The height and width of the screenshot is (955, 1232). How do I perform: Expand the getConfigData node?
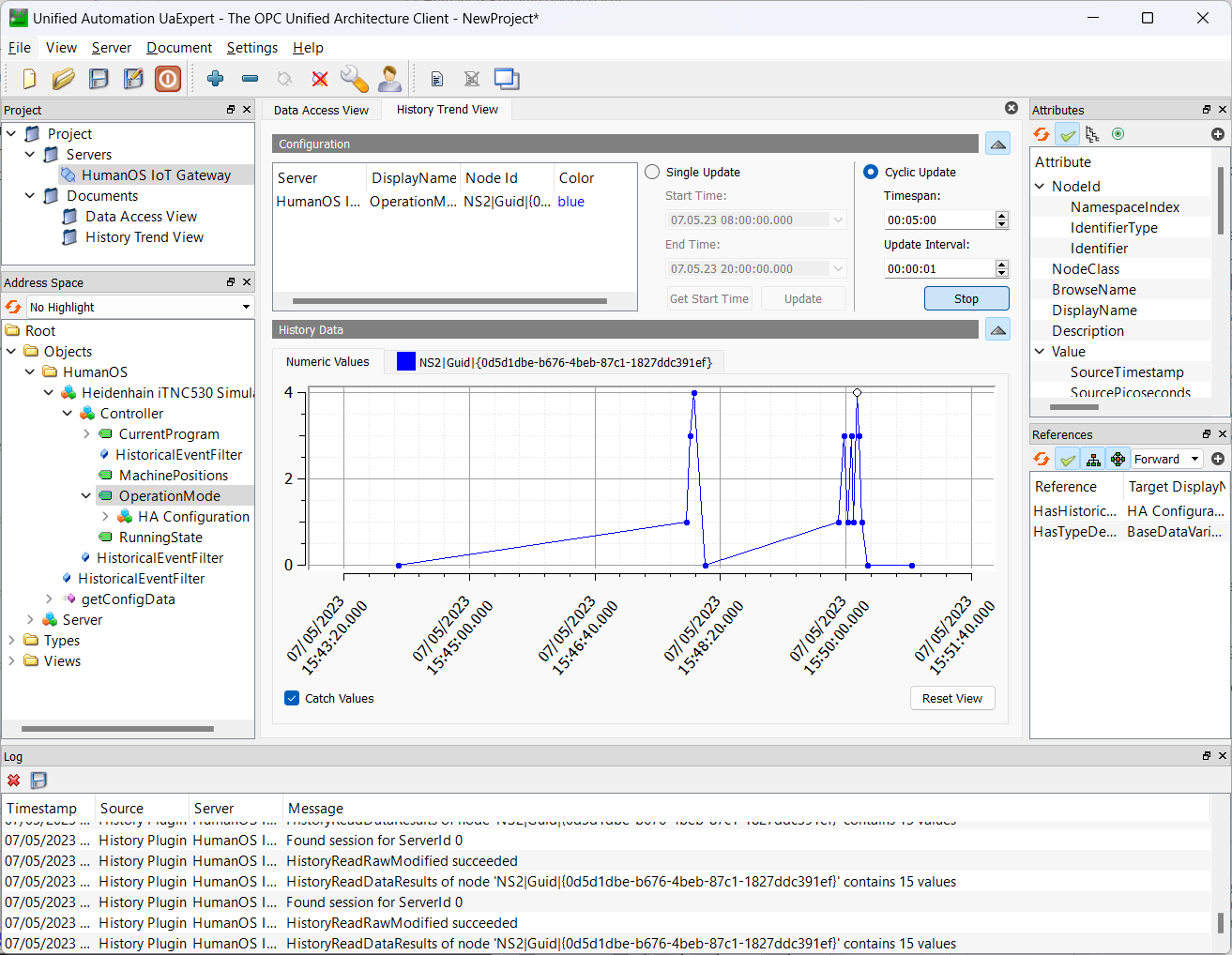point(49,599)
